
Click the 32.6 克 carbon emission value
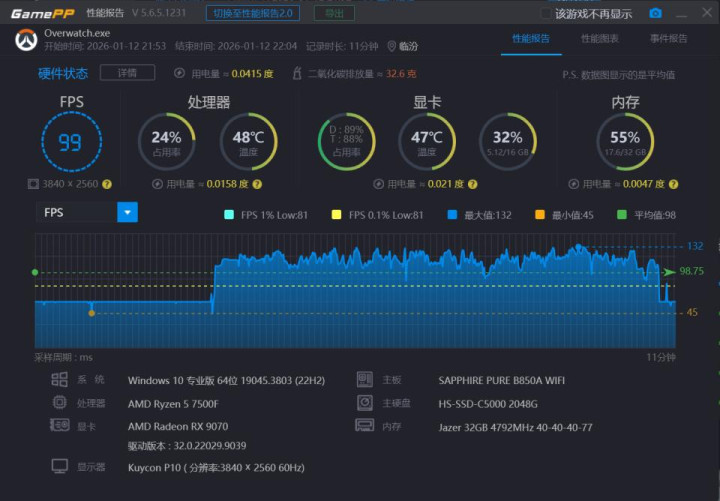click(401, 73)
